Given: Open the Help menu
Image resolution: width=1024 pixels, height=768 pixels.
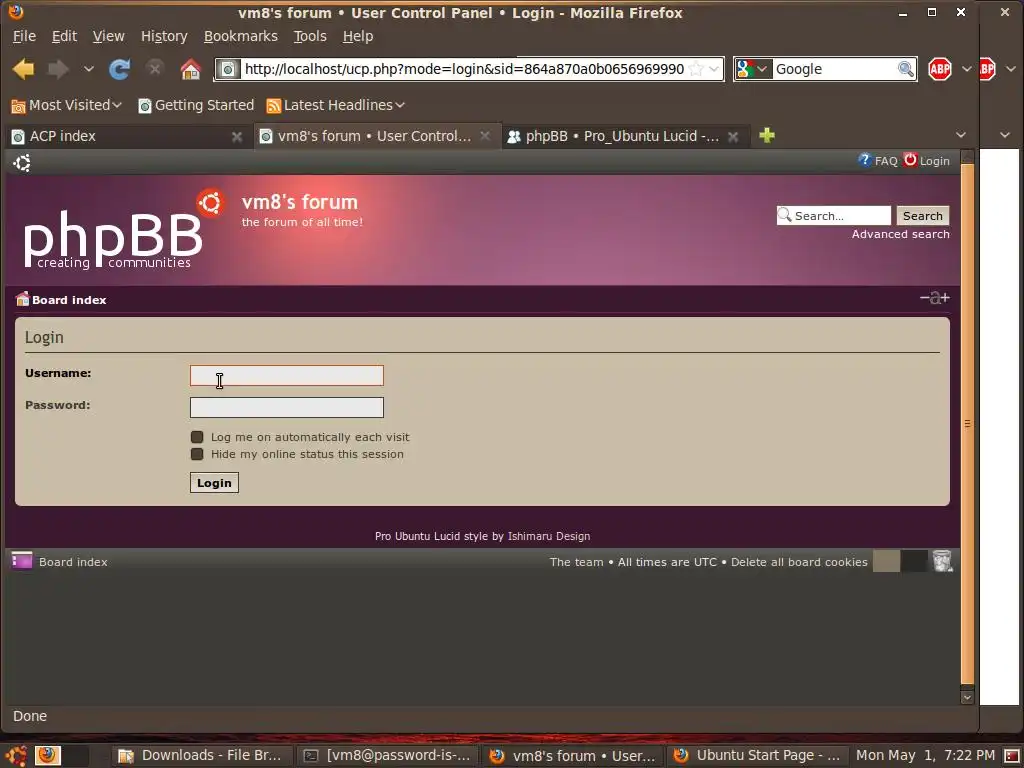Looking at the screenshot, I should 358,36.
